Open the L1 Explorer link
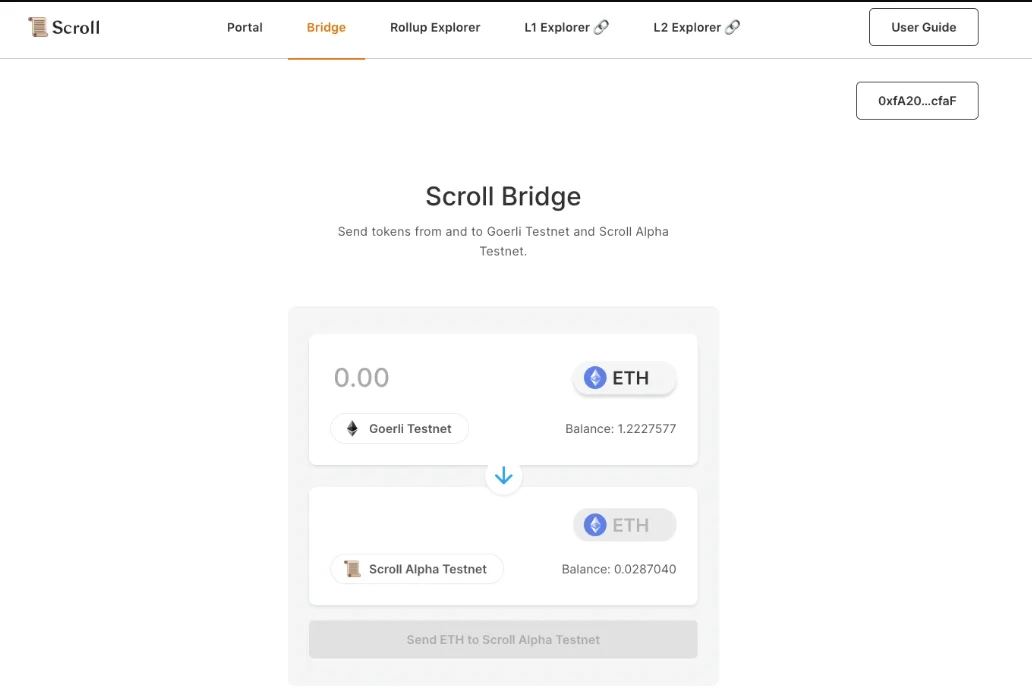This screenshot has height=688, width=1032. (557, 28)
